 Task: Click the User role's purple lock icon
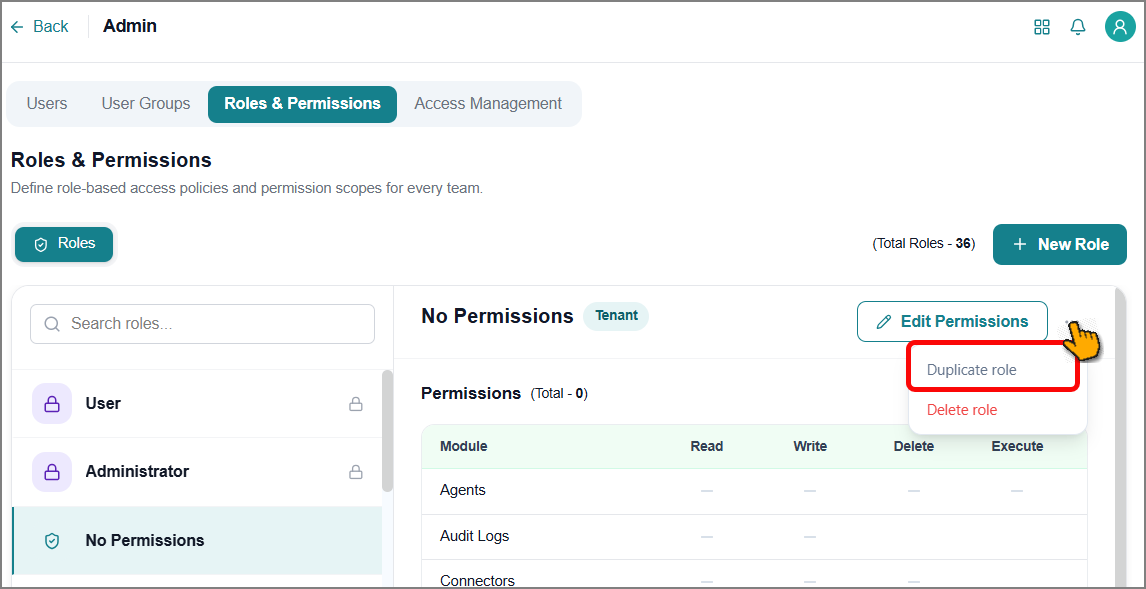(x=52, y=403)
